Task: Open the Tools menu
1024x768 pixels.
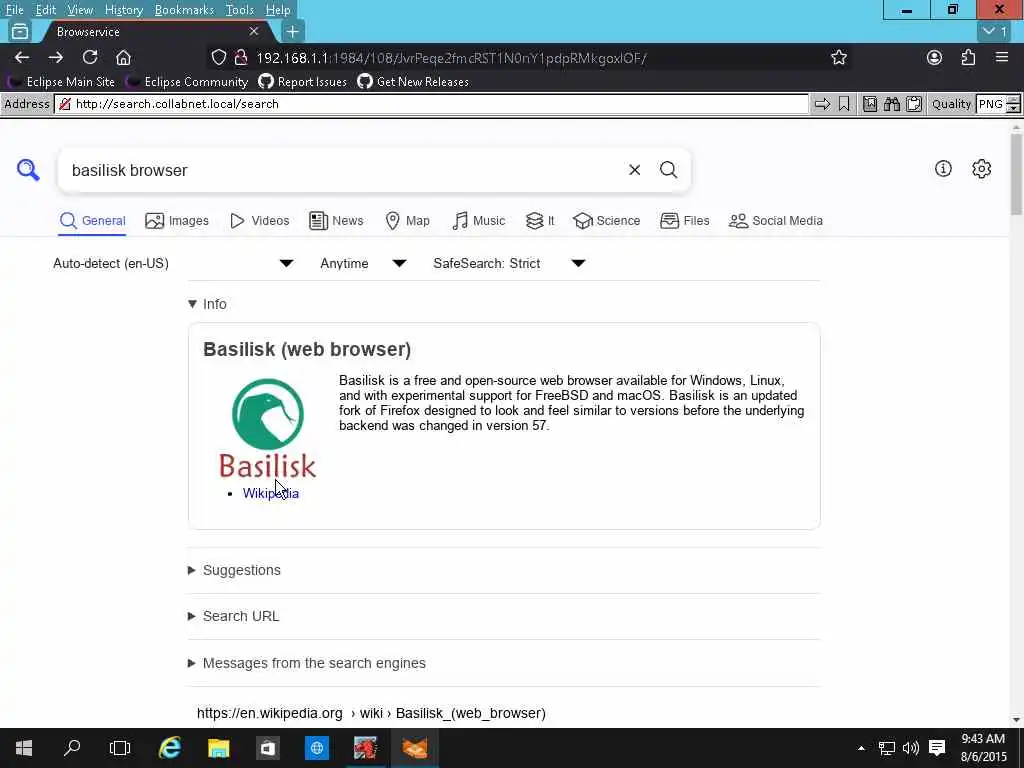Action: point(240,10)
